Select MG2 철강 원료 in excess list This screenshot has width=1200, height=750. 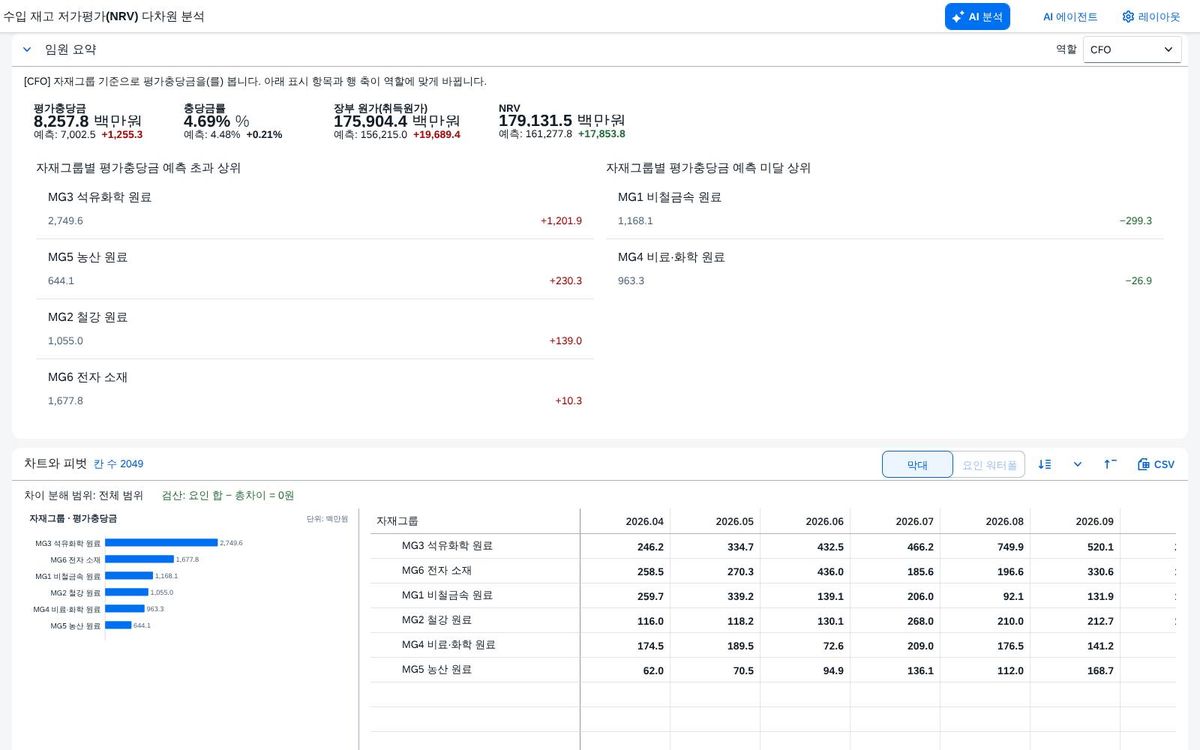click(x=315, y=329)
